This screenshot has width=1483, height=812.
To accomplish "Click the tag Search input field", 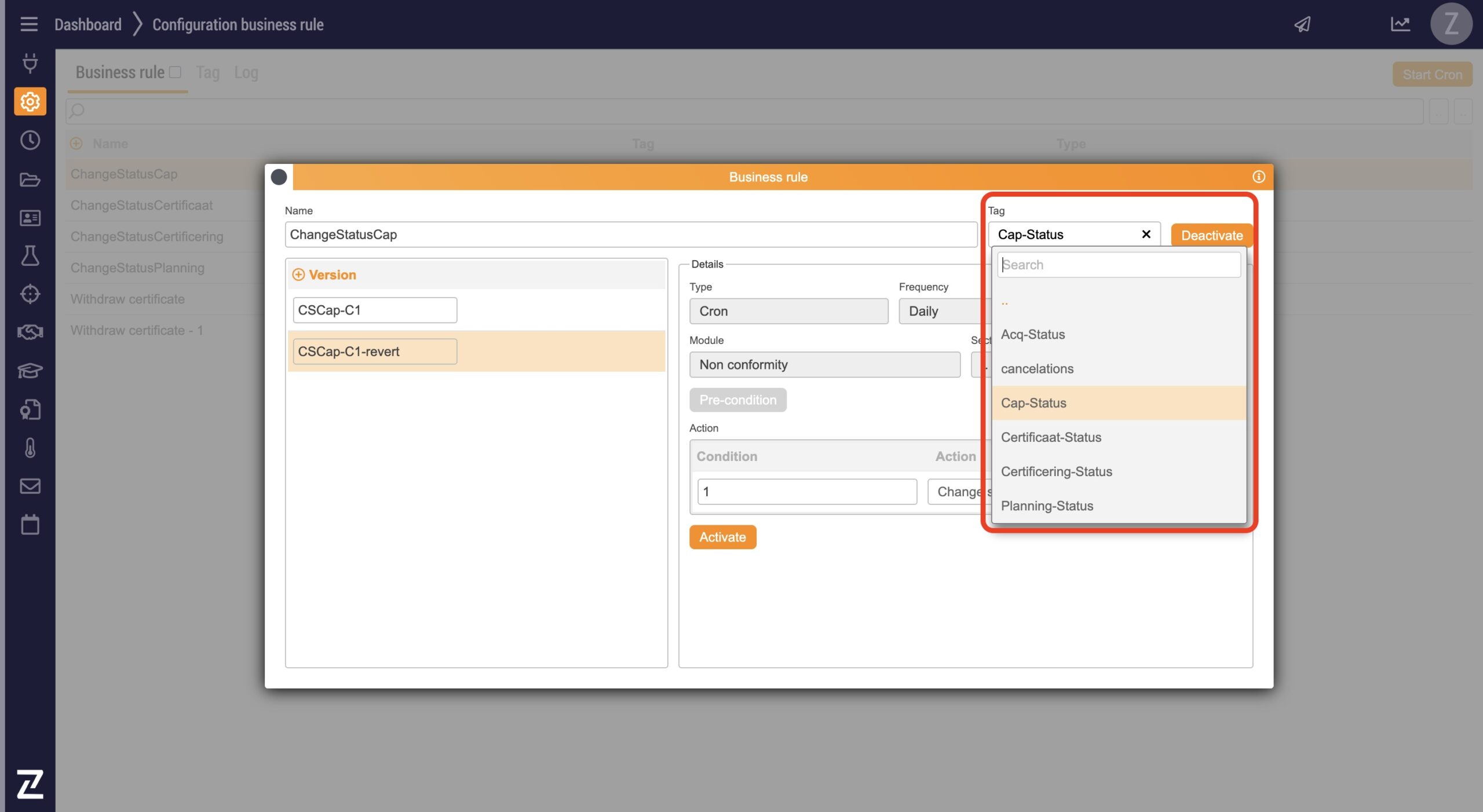I will [1118, 265].
